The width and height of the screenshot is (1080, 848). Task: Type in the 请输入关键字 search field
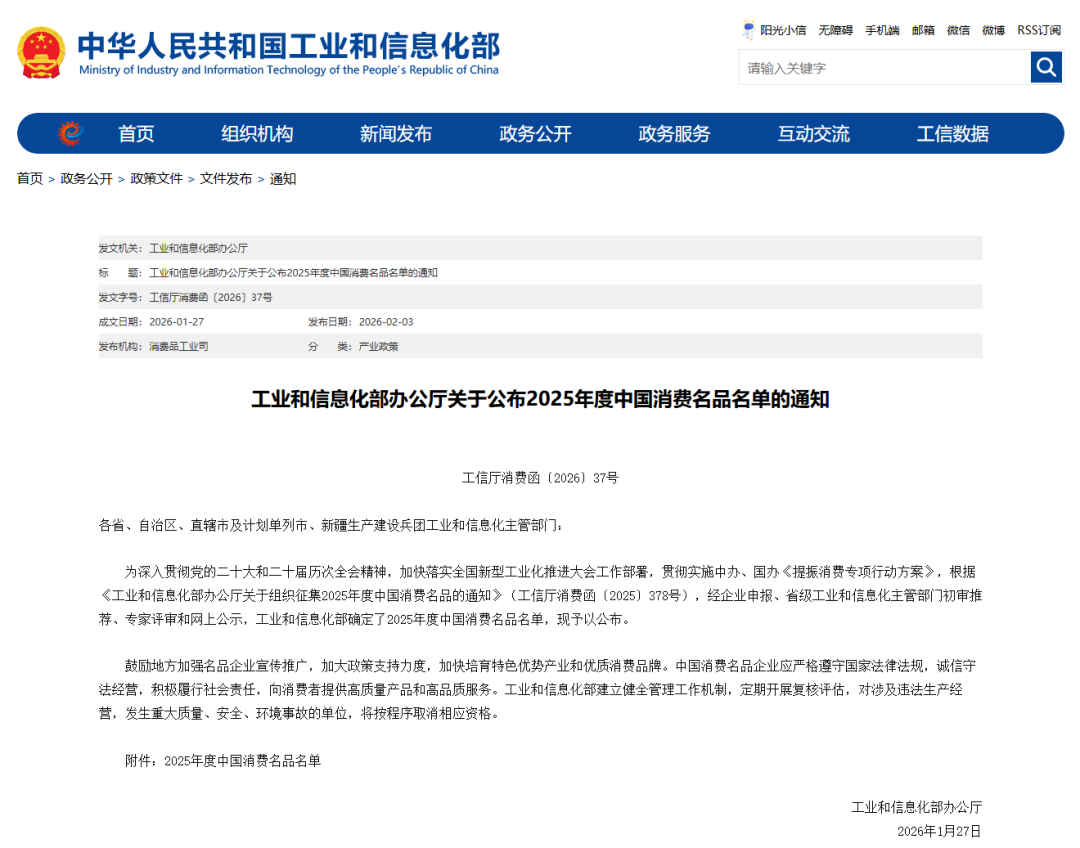pos(884,68)
